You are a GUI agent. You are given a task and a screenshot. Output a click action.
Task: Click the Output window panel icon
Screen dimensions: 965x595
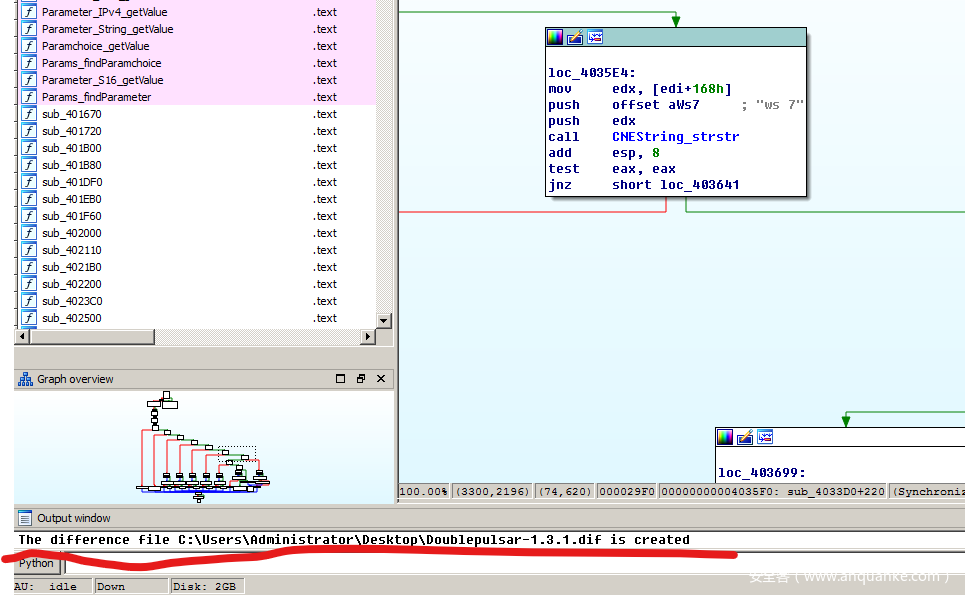[25, 518]
